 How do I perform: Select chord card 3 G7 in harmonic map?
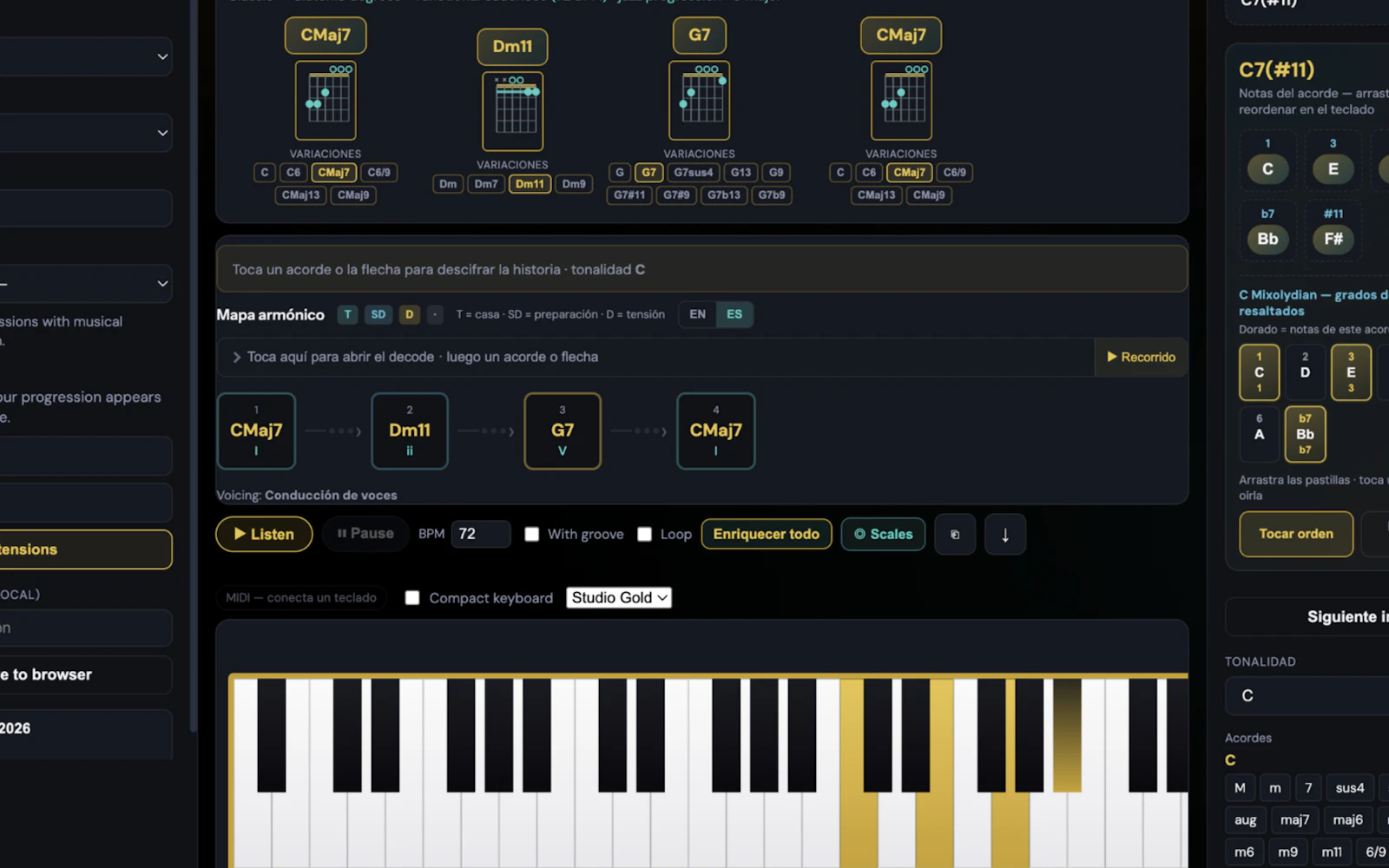563,431
